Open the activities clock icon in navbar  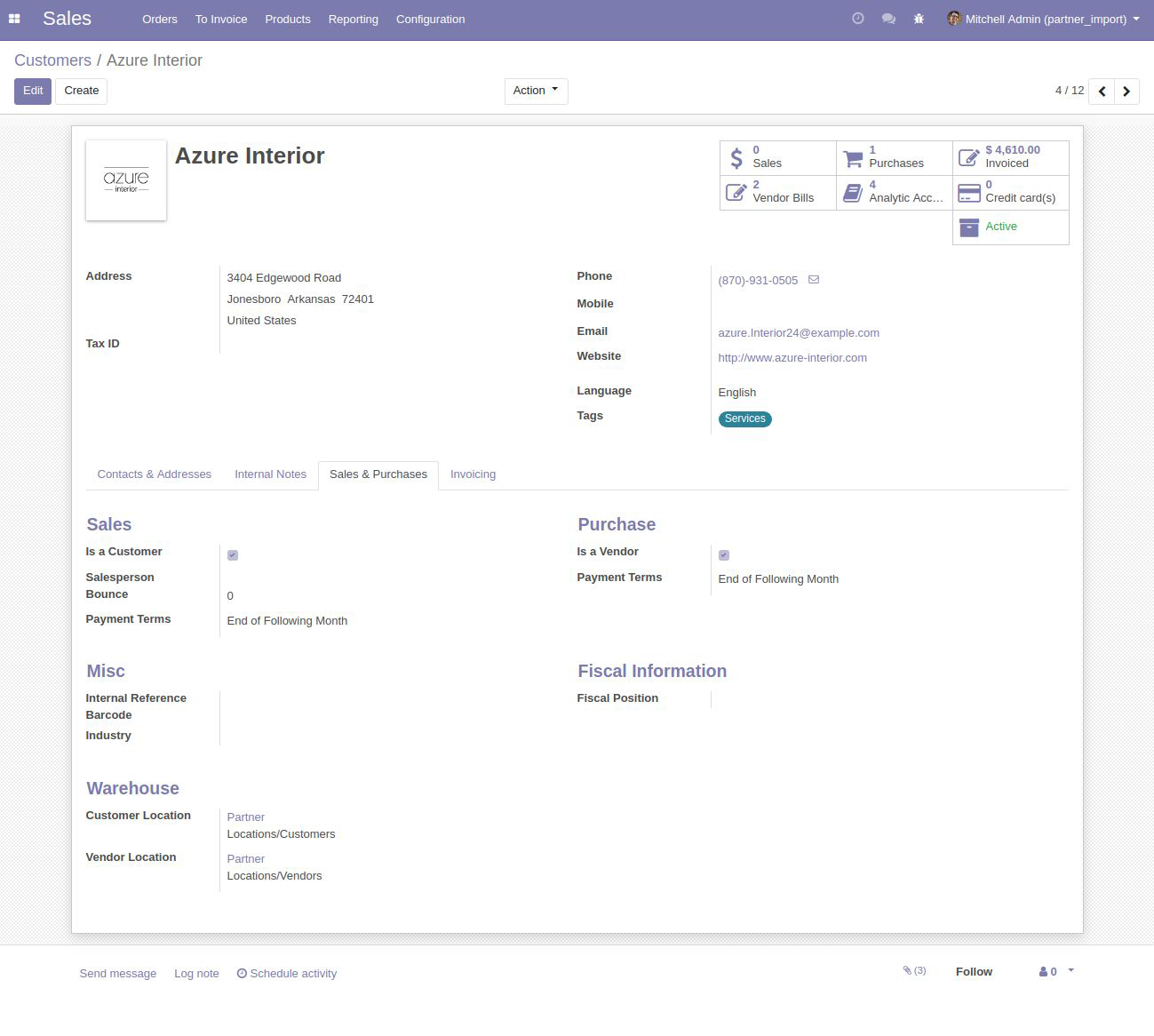(x=857, y=19)
